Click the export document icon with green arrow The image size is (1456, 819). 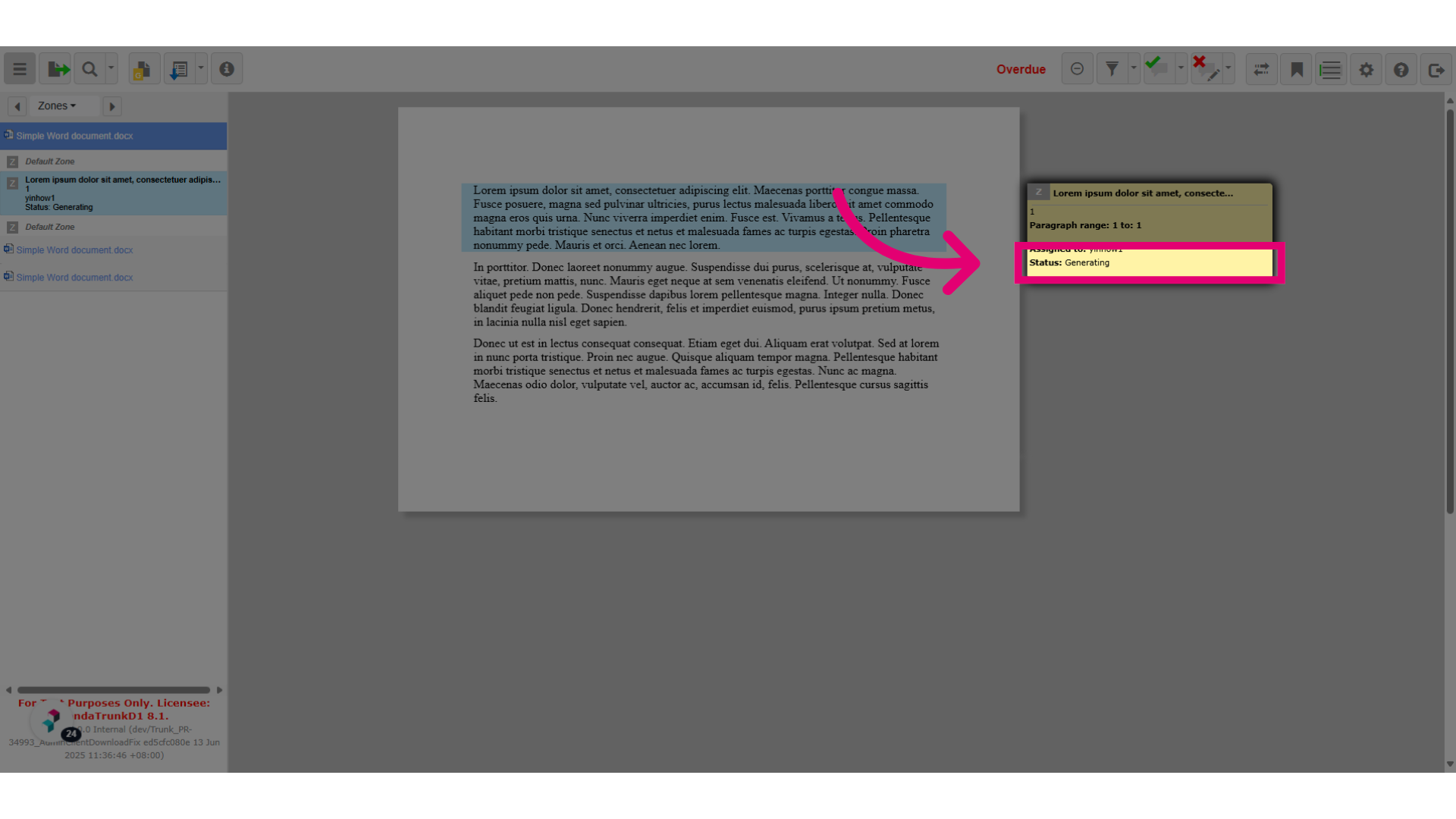coord(55,69)
